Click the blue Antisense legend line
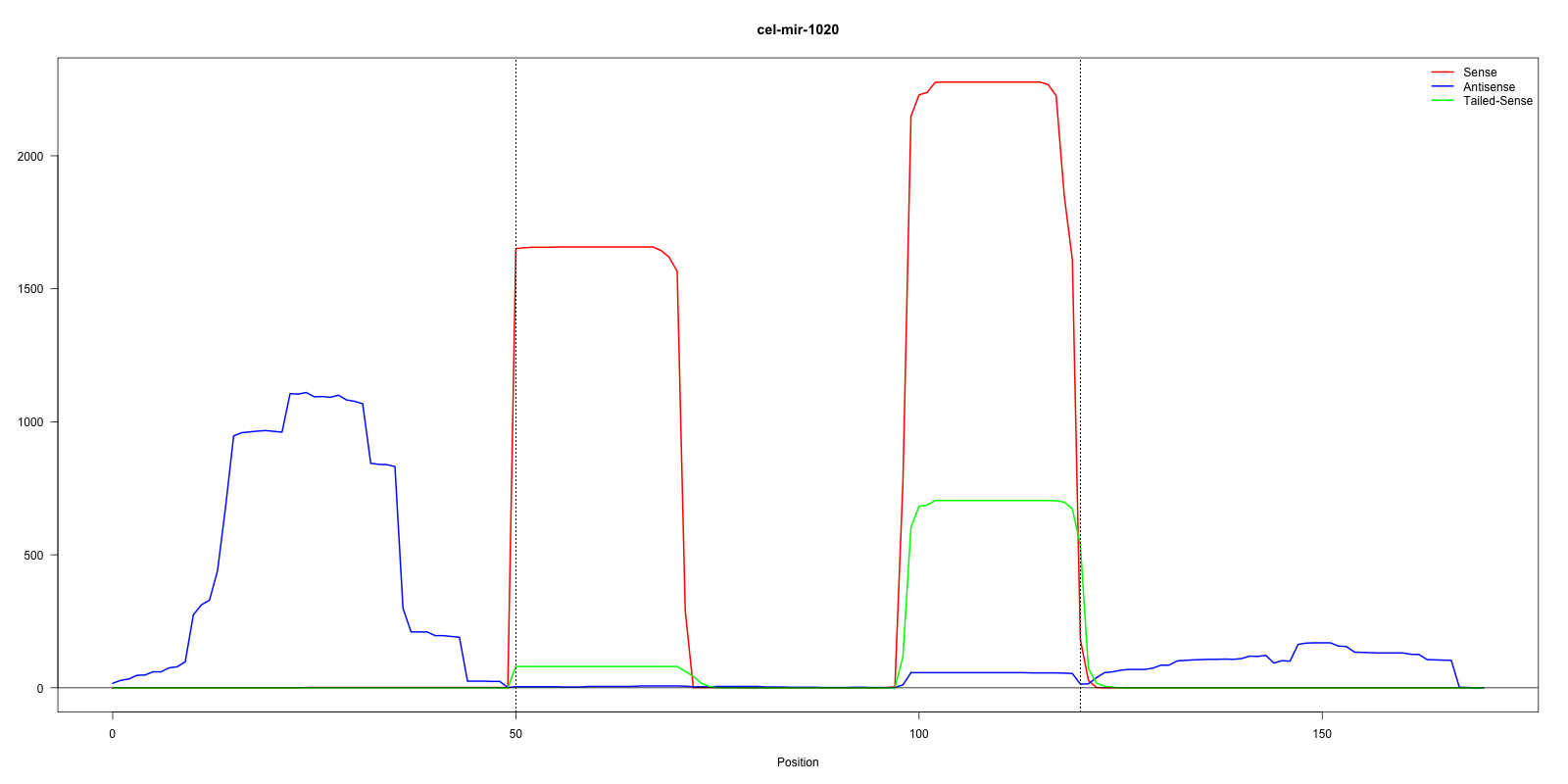This screenshot has width=1568, height=784. (x=1442, y=87)
